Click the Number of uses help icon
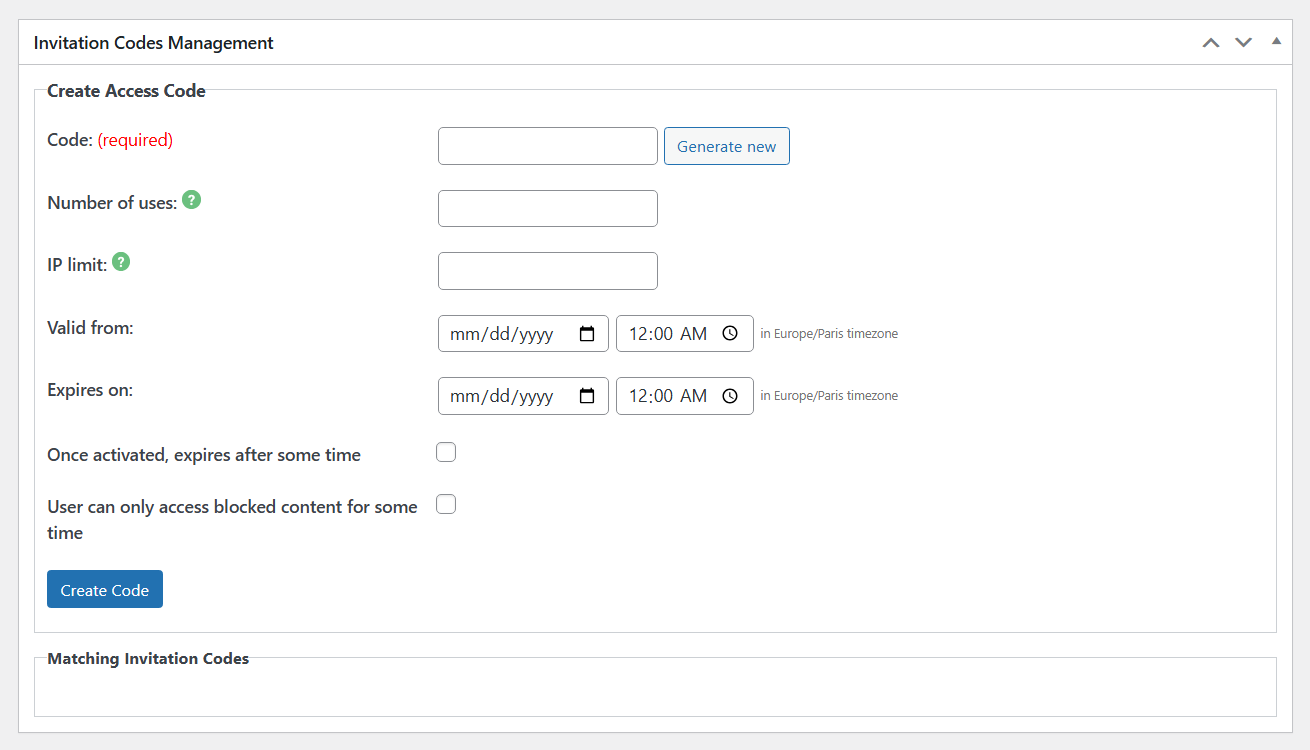The image size is (1310, 750). (191, 200)
